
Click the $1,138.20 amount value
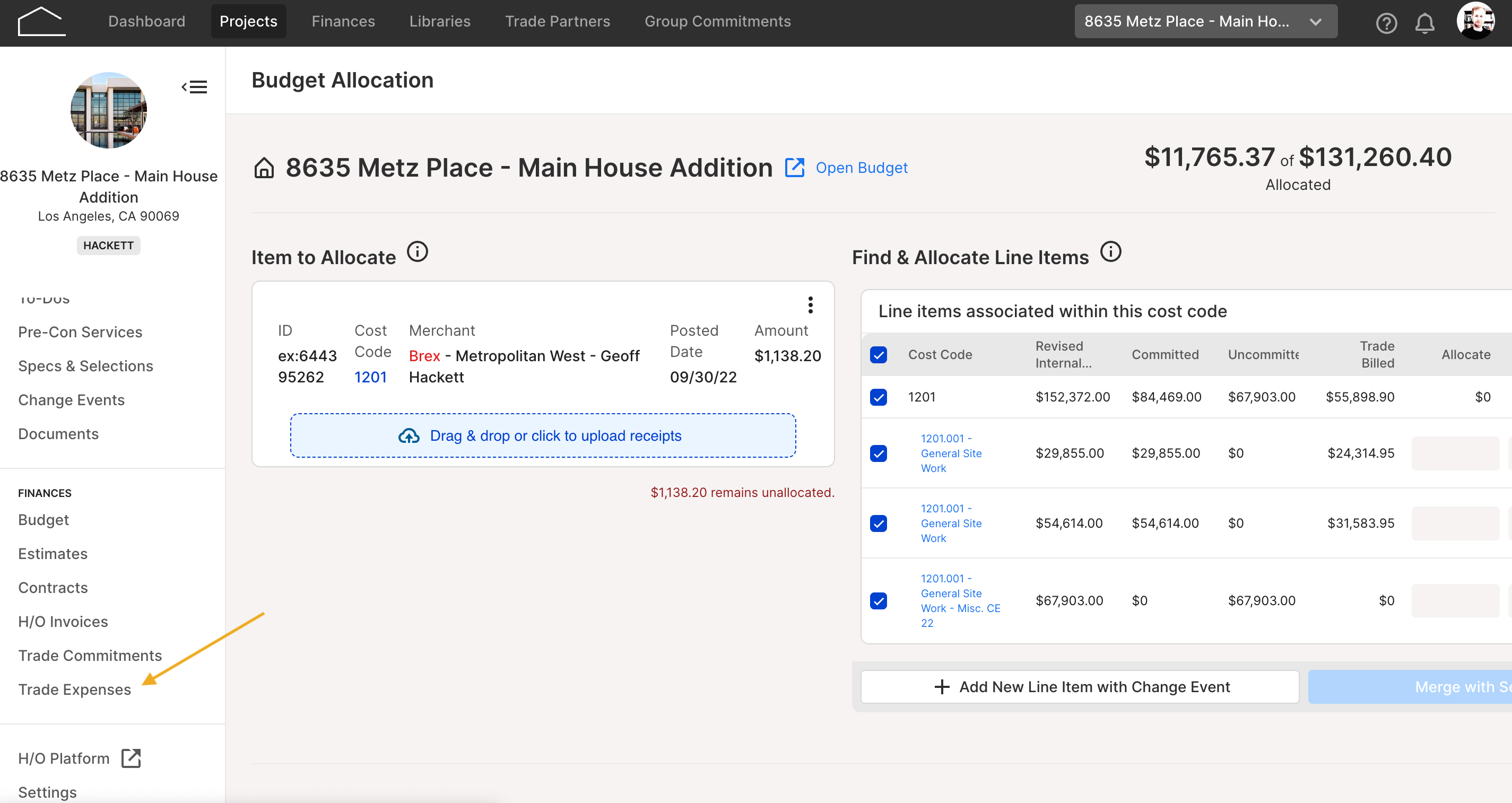(787, 356)
